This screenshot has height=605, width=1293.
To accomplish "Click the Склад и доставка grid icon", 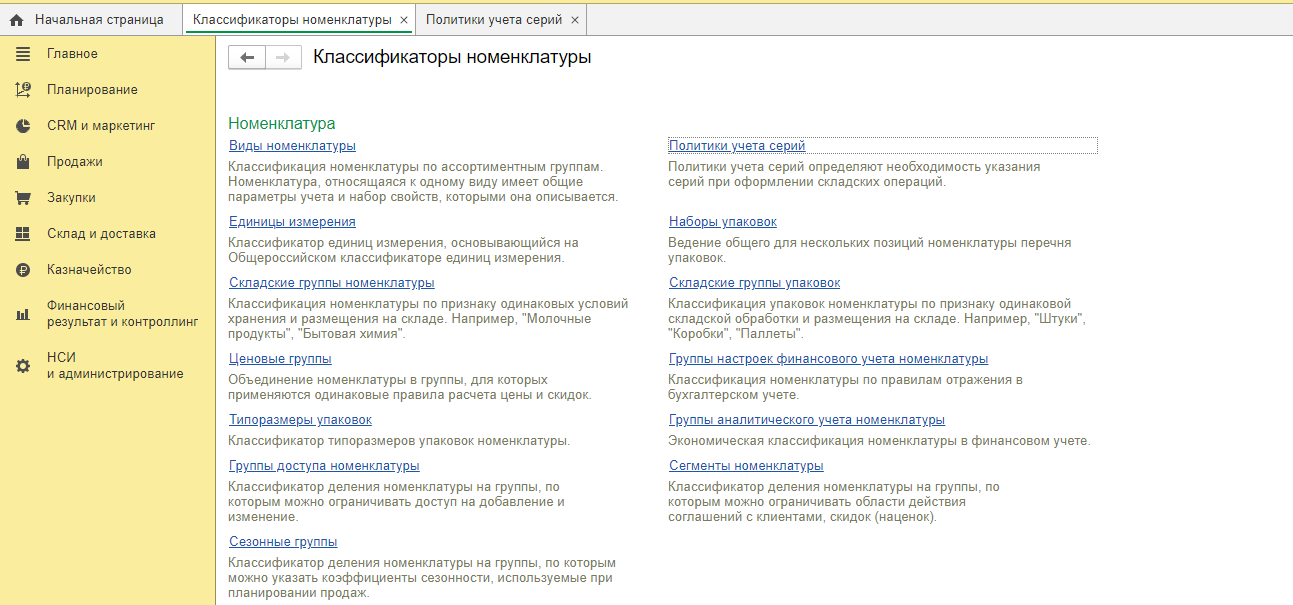I will [23, 234].
